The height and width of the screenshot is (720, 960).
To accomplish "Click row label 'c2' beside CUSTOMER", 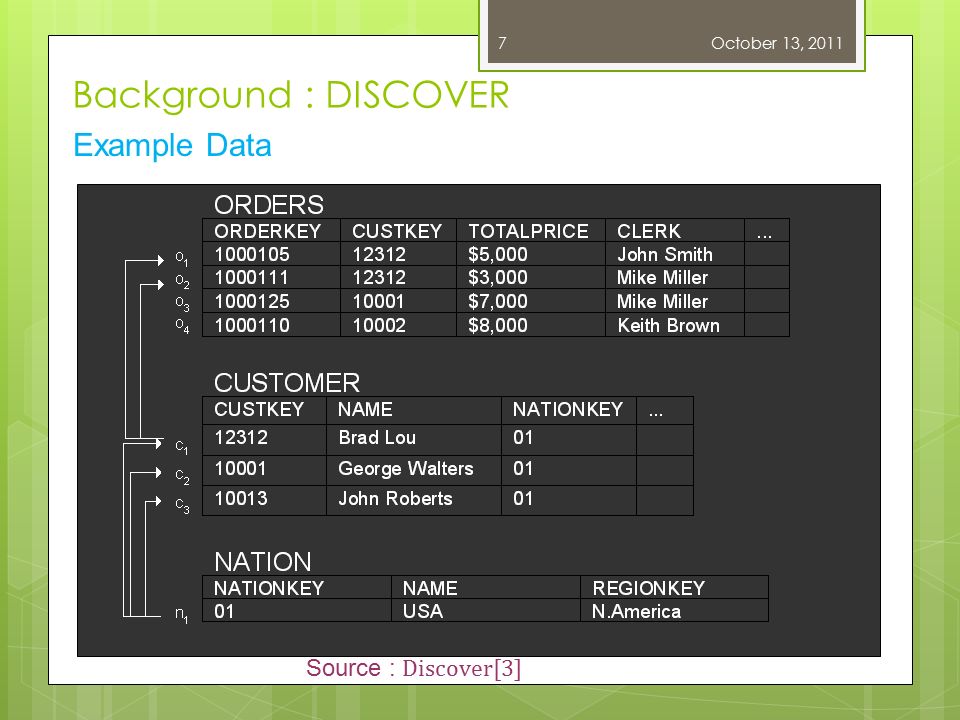I will coord(182,476).
